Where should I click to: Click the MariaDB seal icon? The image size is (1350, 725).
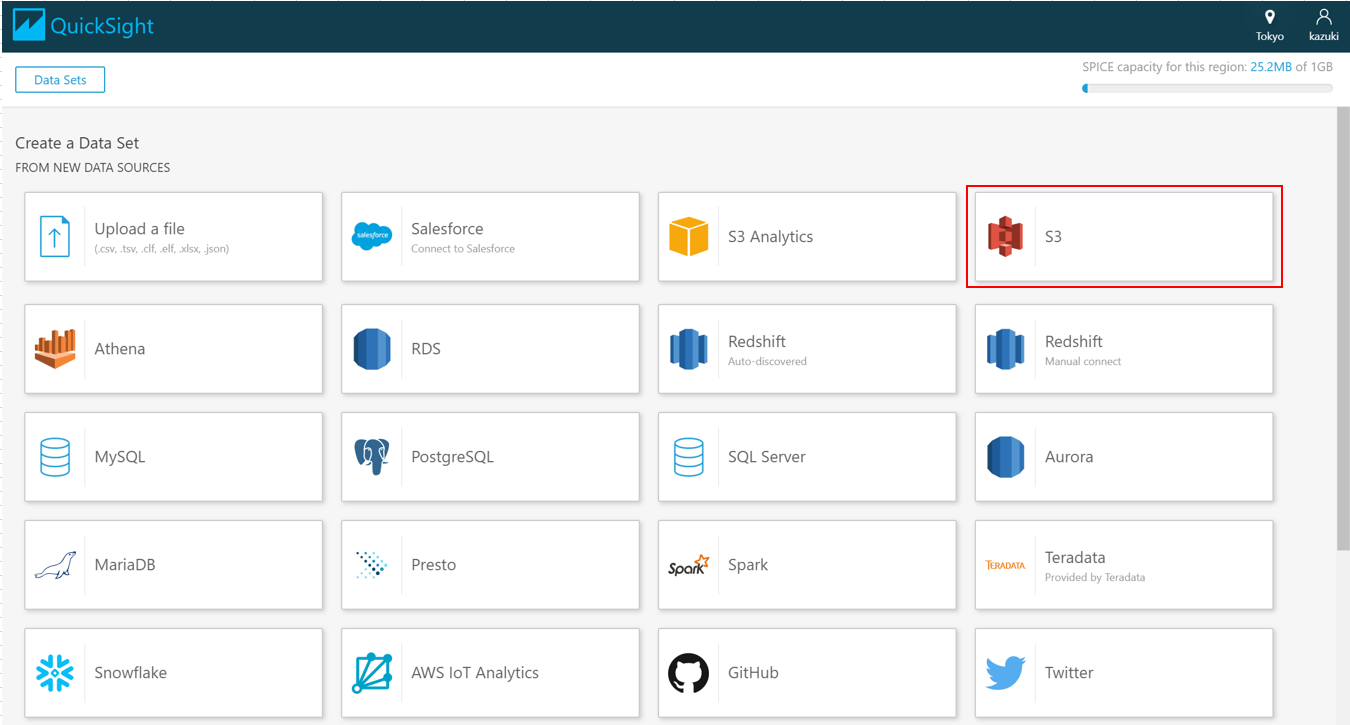55,565
